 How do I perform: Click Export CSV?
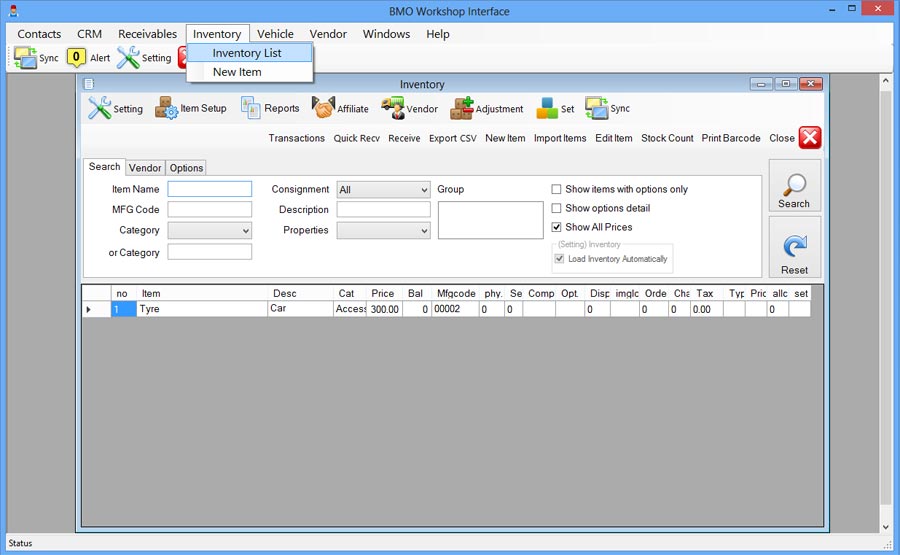point(452,138)
